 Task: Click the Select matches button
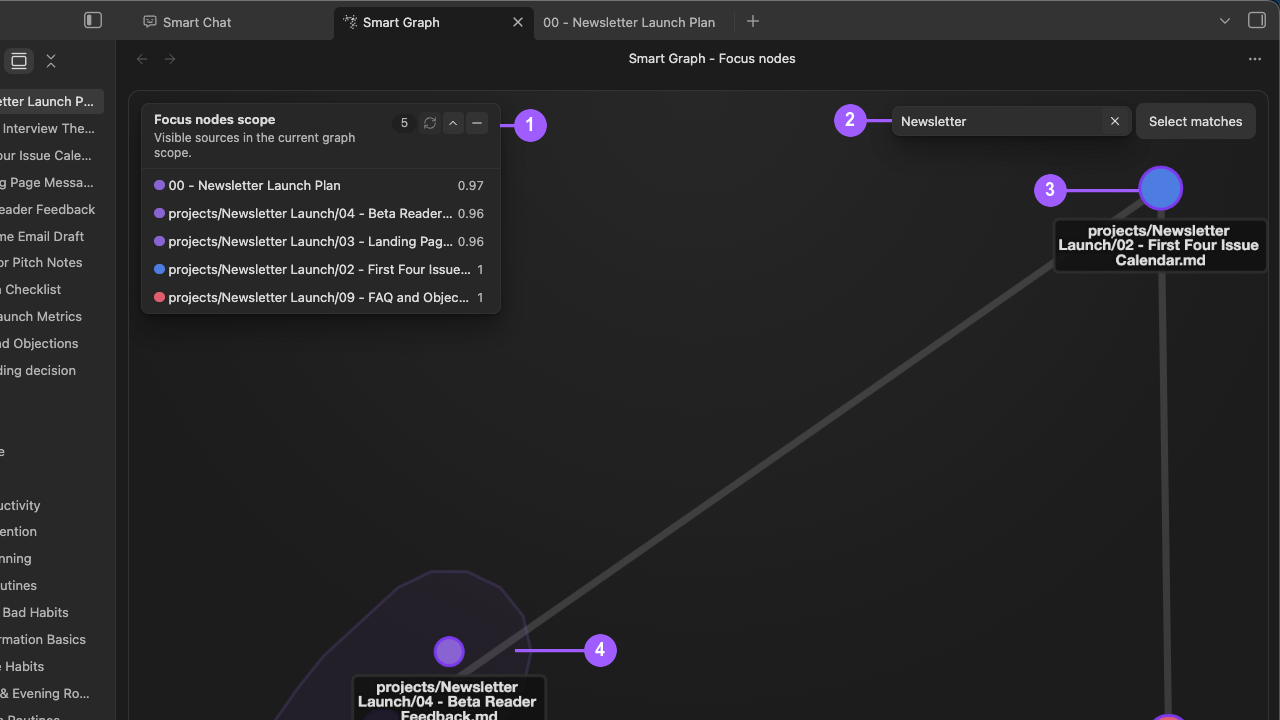pyautogui.click(x=1195, y=121)
